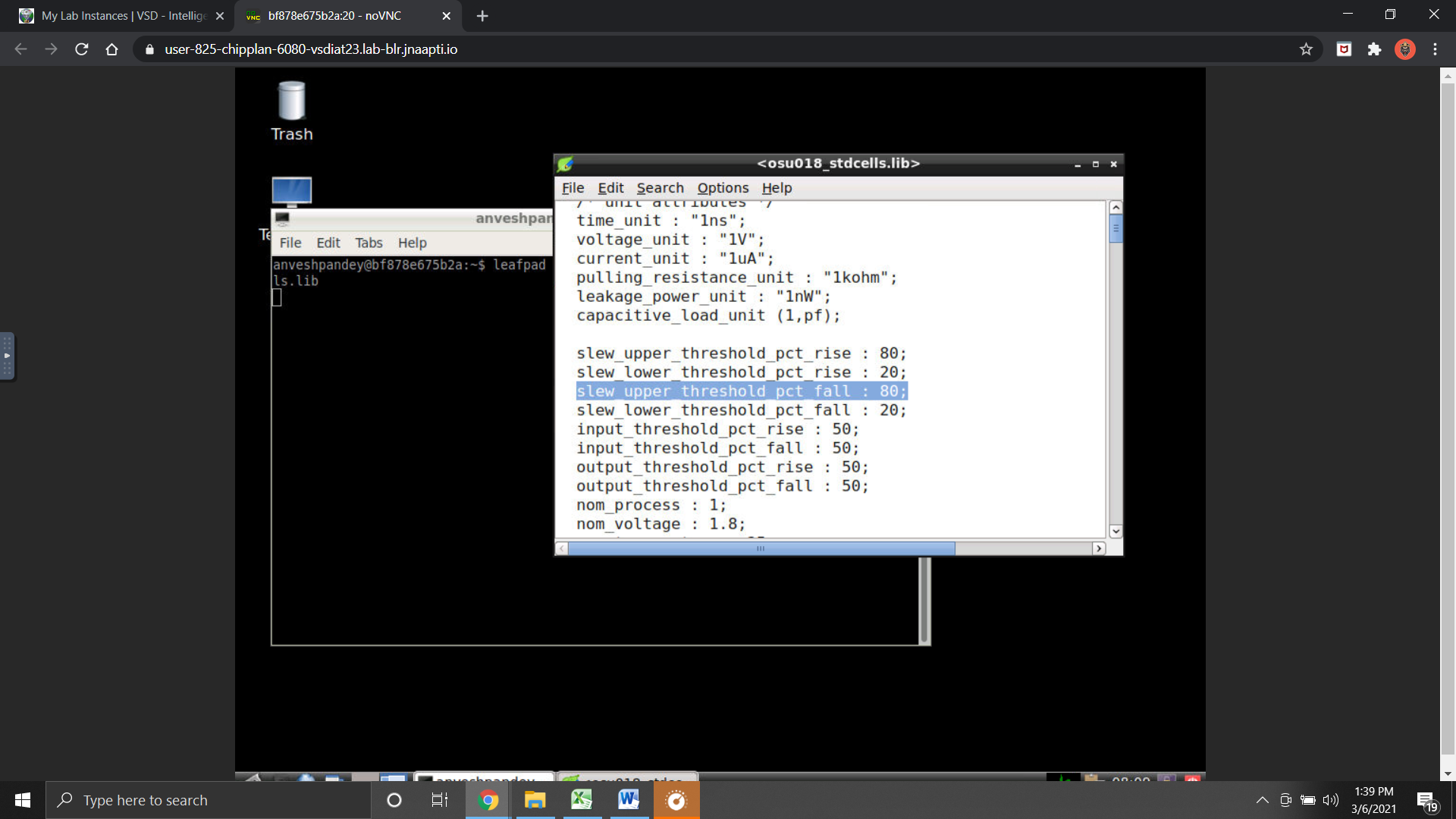Image resolution: width=1456 pixels, height=819 pixels.
Task: Click the leafpad leaf icon in title bar
Action: point(565,164)
